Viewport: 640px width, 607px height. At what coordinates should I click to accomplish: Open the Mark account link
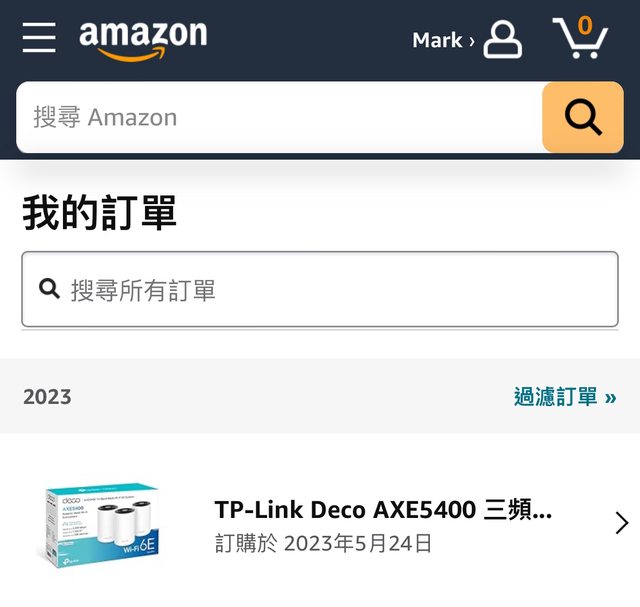tap(437, 40)
